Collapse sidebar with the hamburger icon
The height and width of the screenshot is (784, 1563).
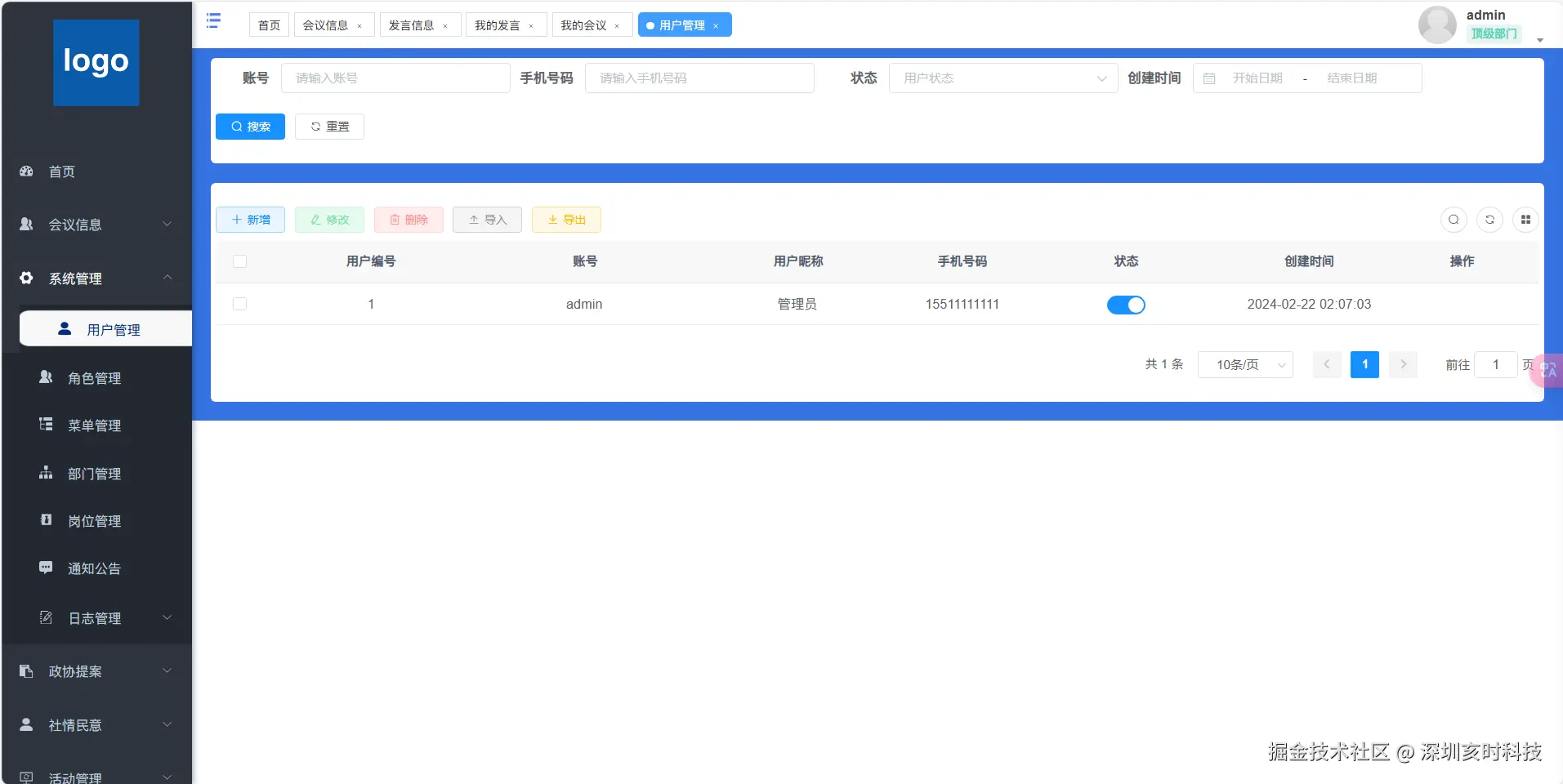click(x=213, y=20)
